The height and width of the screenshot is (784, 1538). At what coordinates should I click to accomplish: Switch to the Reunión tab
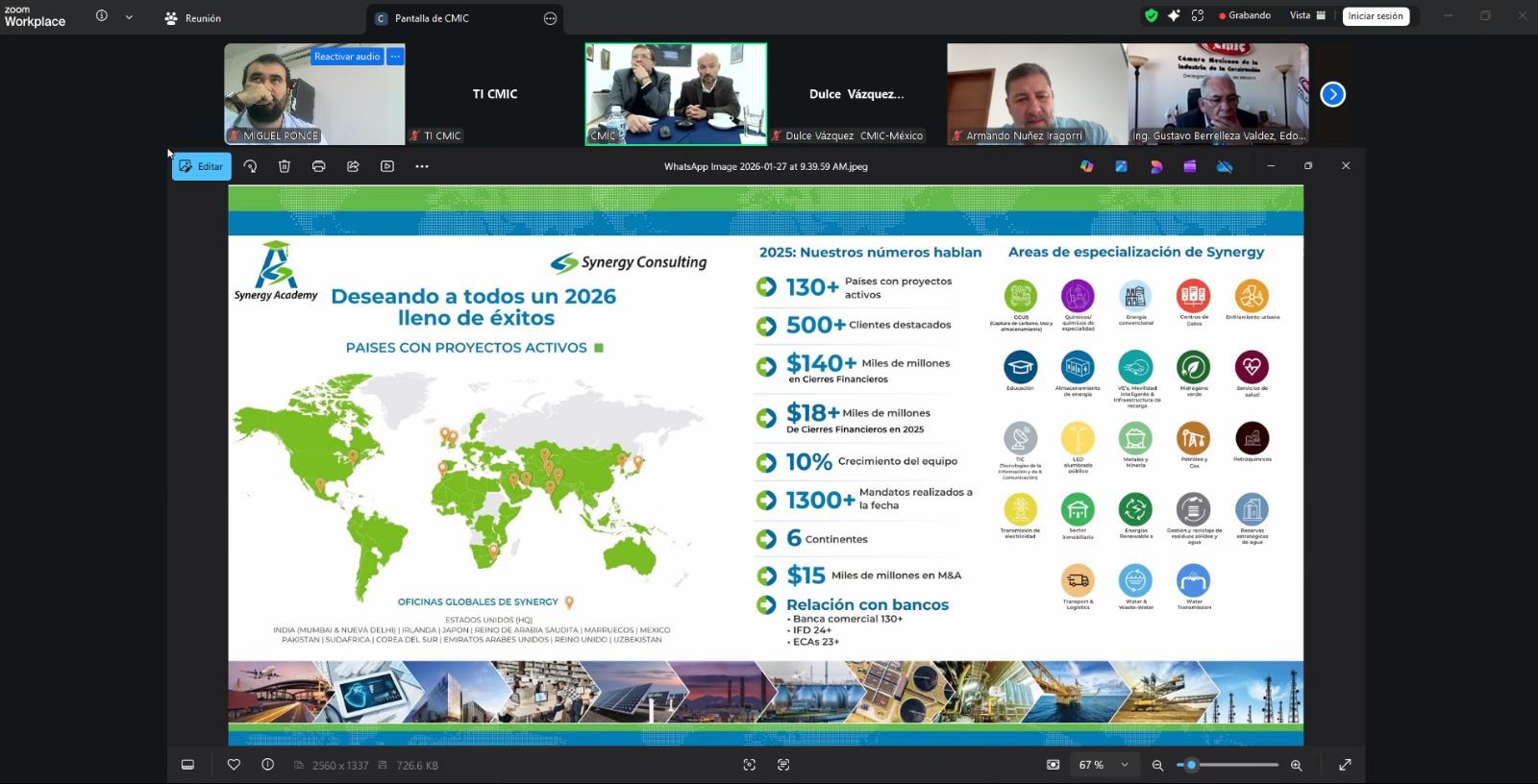point(193,18)
